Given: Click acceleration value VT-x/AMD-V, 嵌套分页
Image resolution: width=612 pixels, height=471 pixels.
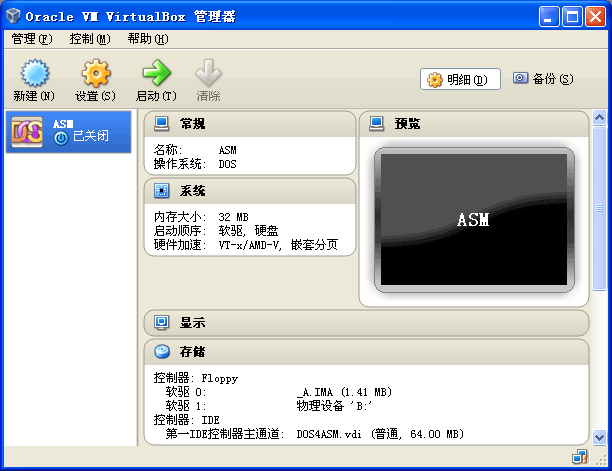Looking at the screenshot, I should (278, 245).
